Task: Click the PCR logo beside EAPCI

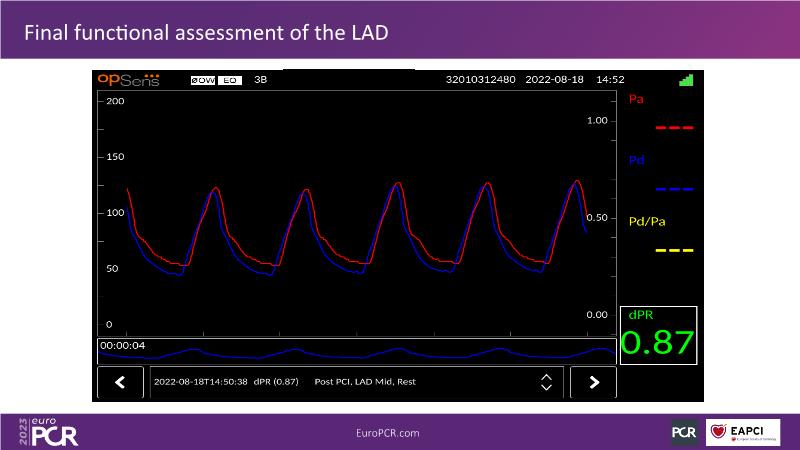Action: point(684,432)
